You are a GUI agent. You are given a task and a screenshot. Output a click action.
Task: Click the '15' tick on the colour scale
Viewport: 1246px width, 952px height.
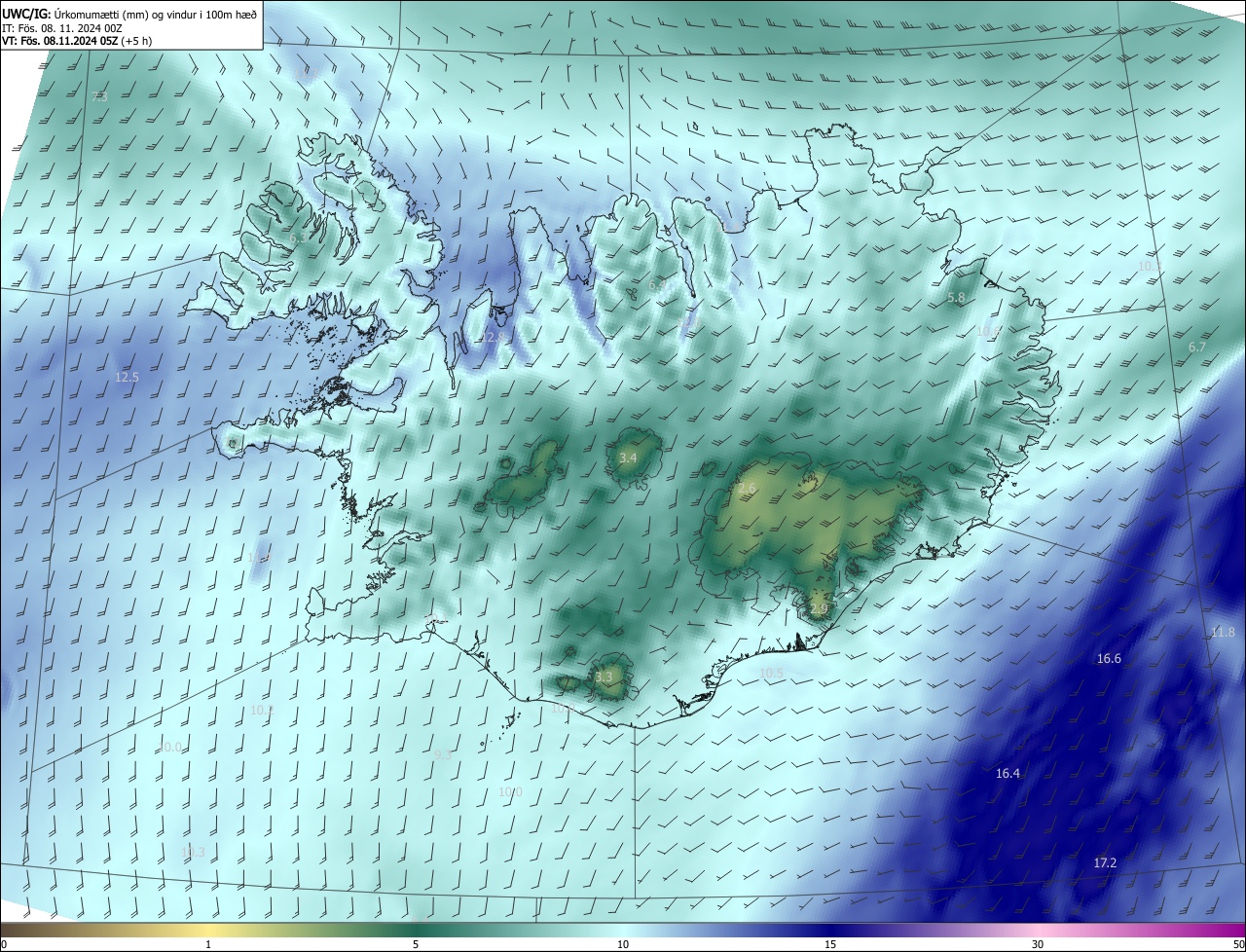(x=830, y=944)
